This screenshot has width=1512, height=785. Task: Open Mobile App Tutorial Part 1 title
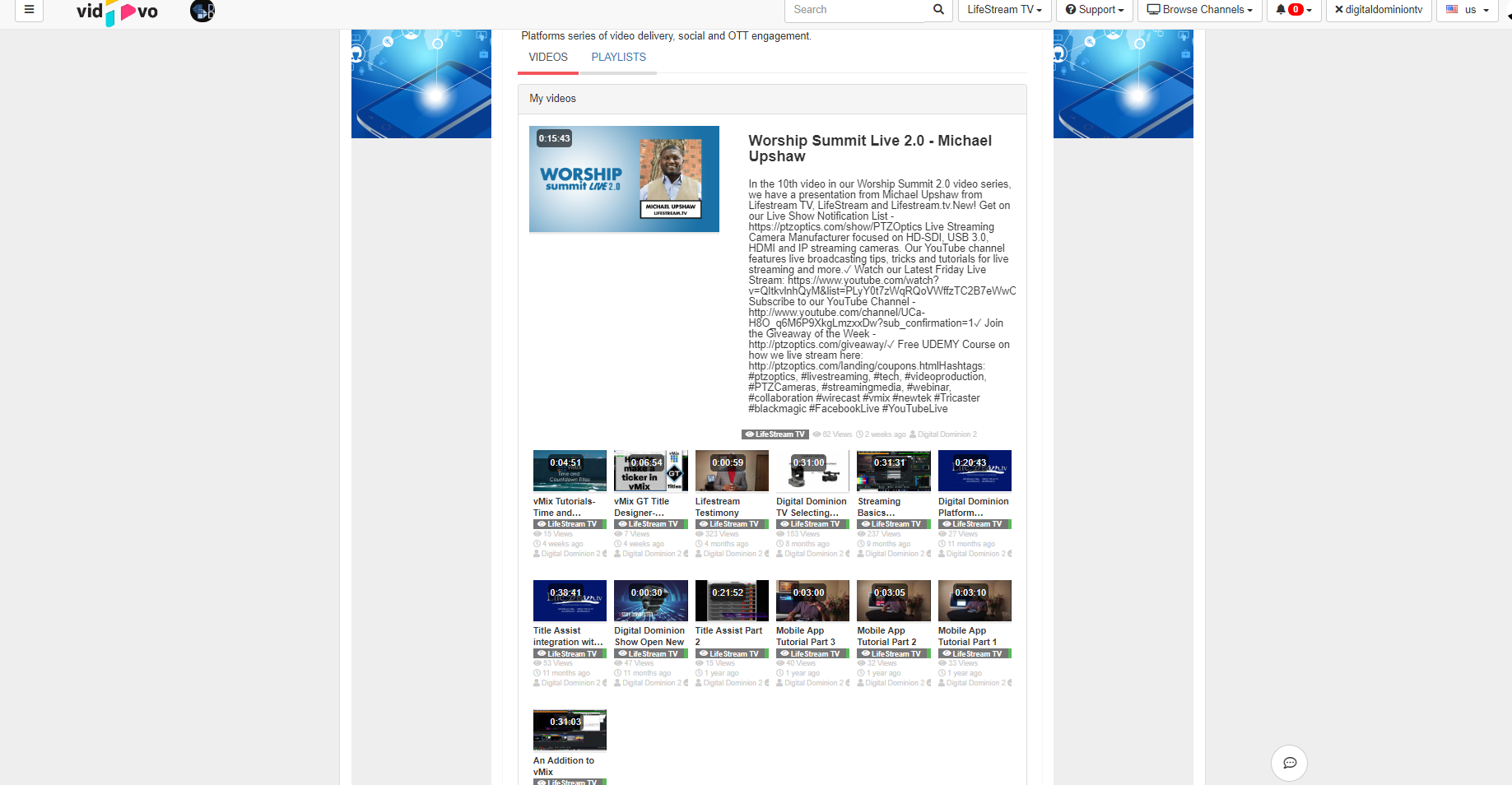pyautogui.click(x=968, y=636)
